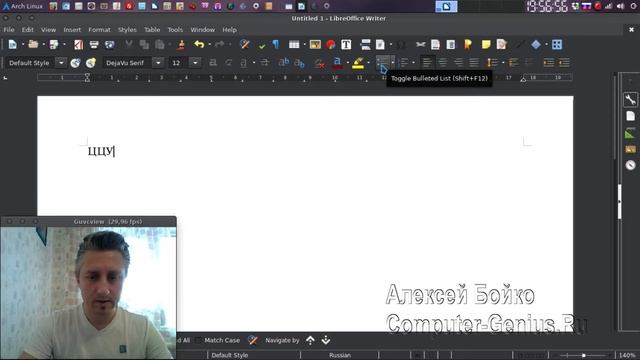Find previous with the up arrow
Image resolution: width=640 pixels, height=360 pixels.
click(x=310, y=340)
